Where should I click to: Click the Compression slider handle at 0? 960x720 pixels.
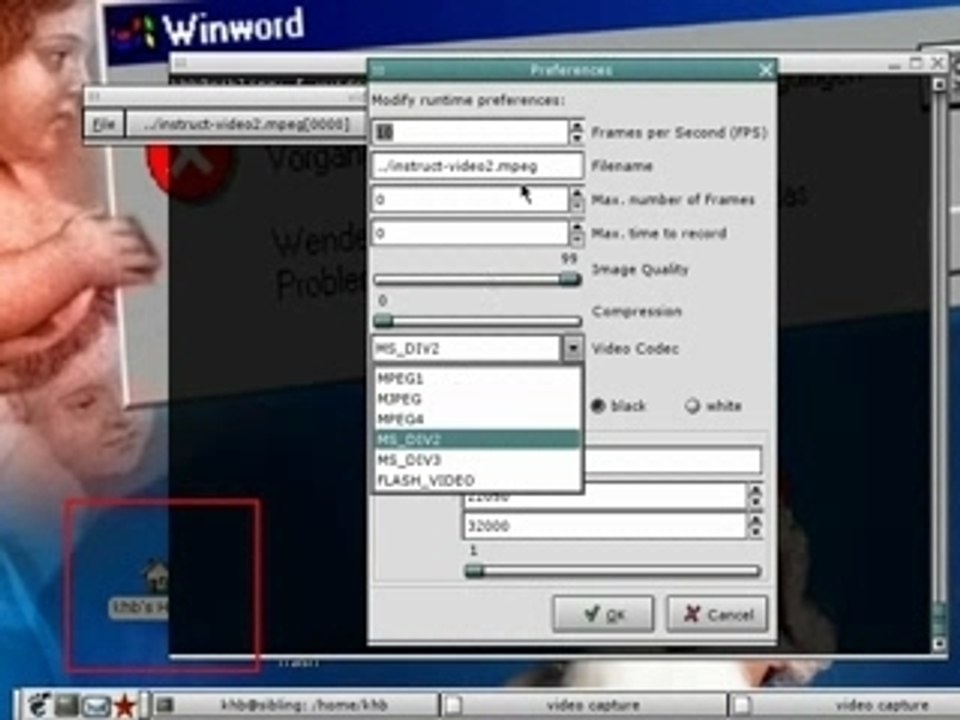pyautogui.click(x=383, y=321)
